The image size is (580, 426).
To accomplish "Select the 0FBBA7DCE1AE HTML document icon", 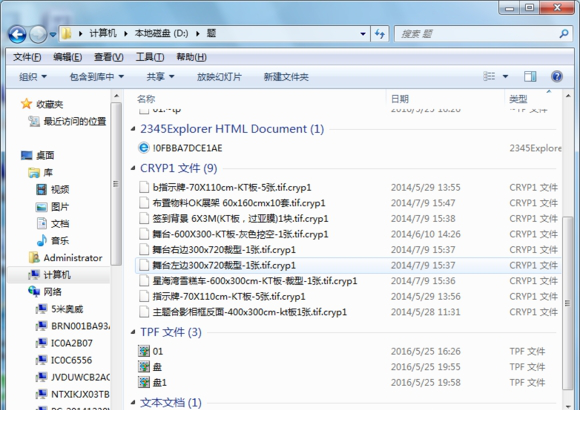I will [144, 148].
